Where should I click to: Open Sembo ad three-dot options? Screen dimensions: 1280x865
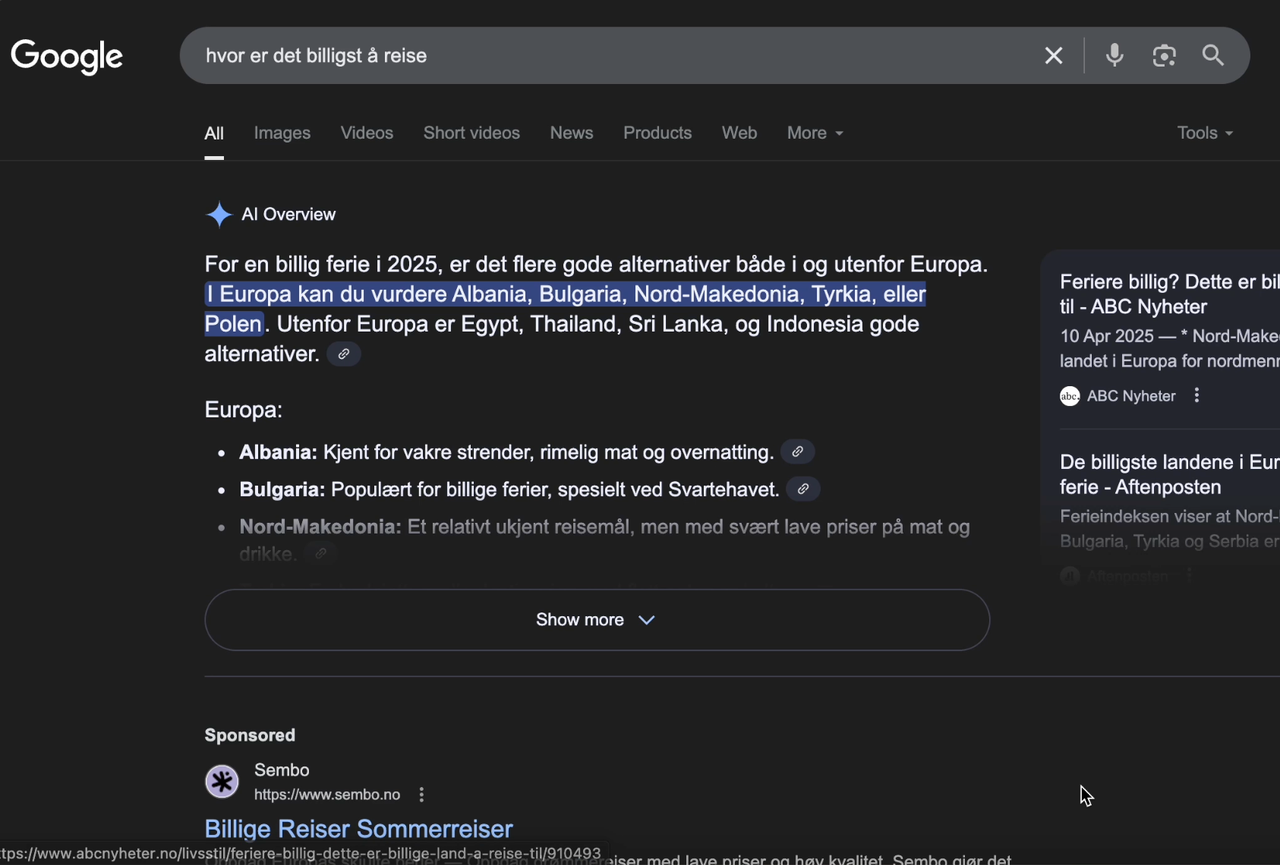point(421,795)
